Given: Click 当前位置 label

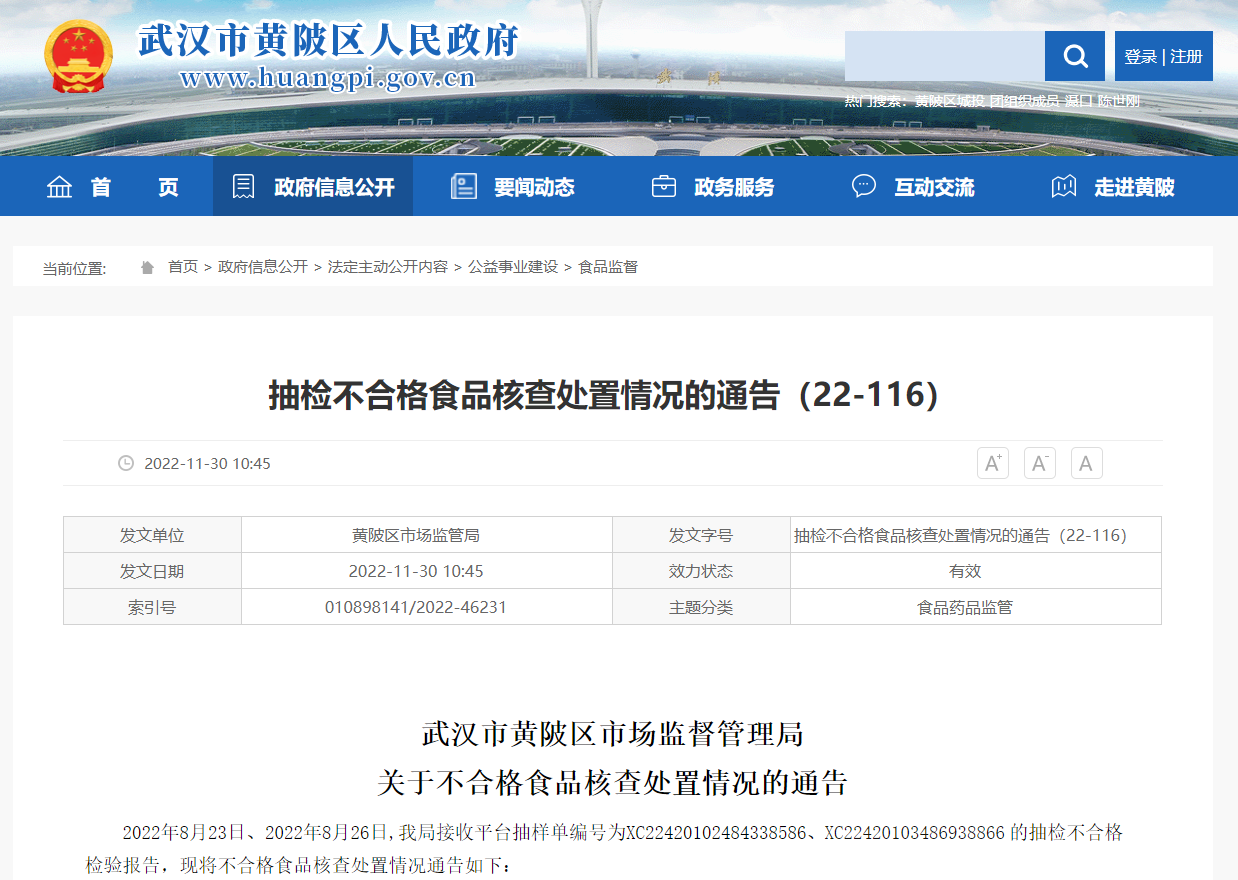Looking at the screenshot, I should 74,268.
